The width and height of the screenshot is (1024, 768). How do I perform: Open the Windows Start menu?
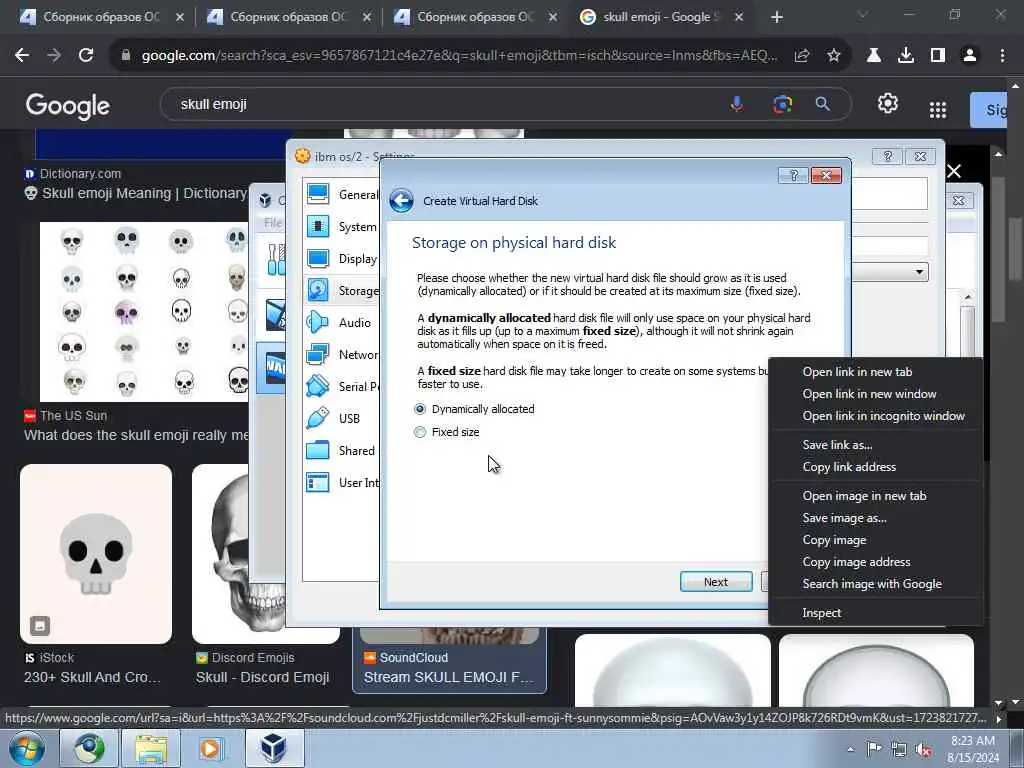[x=27, y=748]
